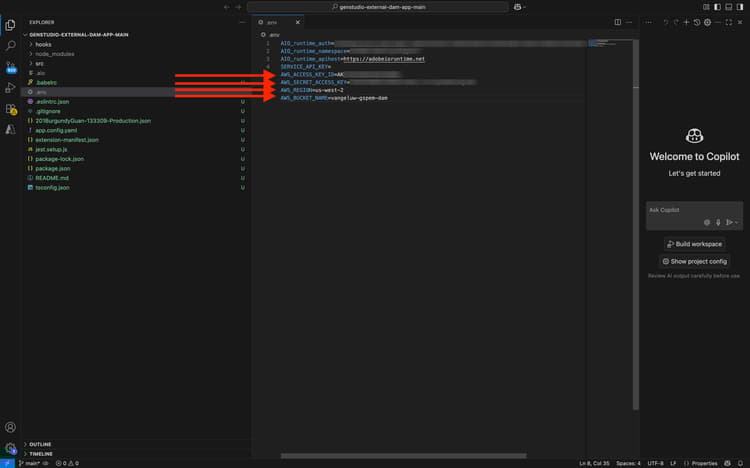Start a new Copilot chat with plus icon
Screen dimensions: 750x468
point(686,22)
